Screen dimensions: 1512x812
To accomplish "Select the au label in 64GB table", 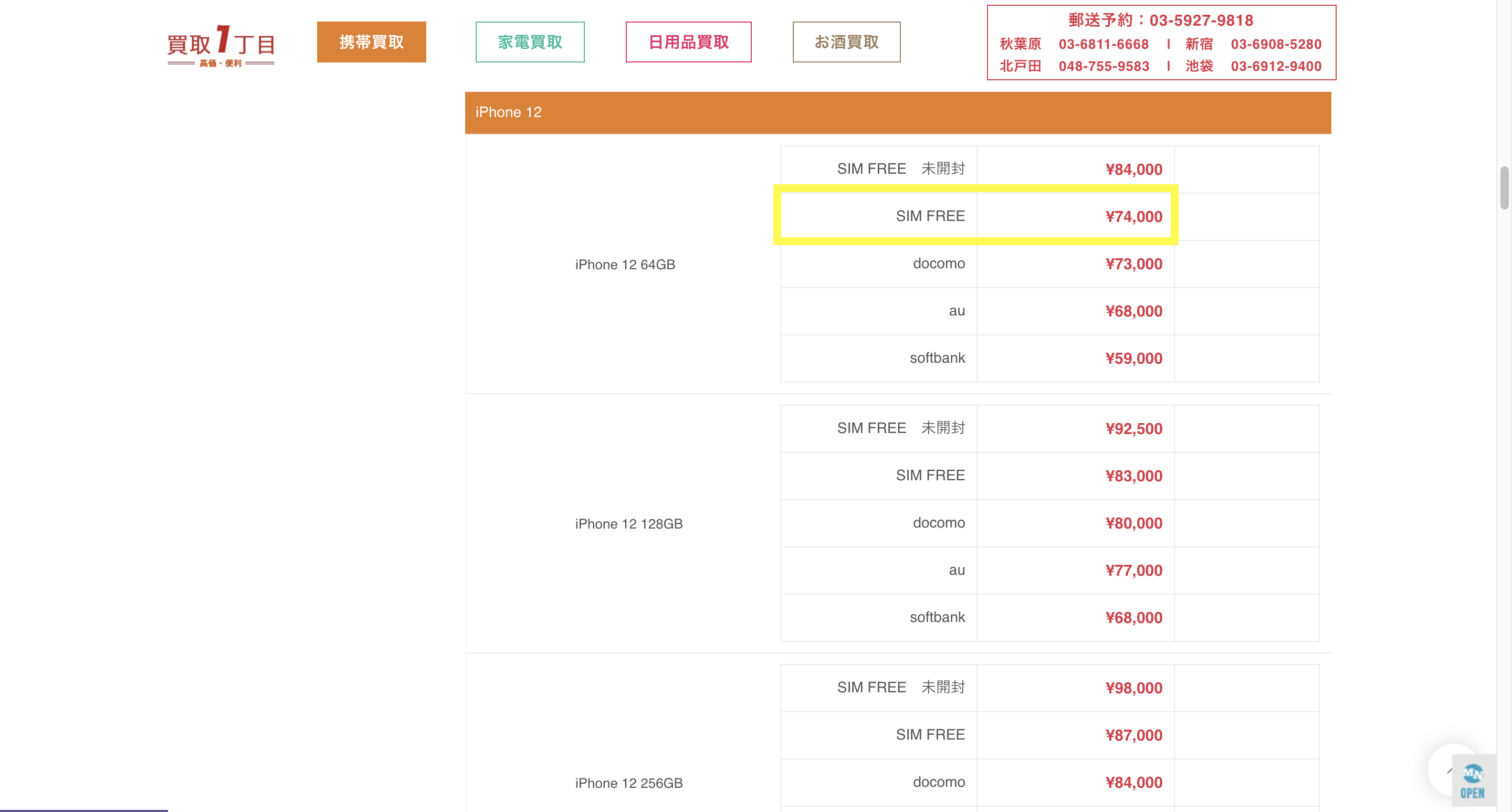I will 957,311.
